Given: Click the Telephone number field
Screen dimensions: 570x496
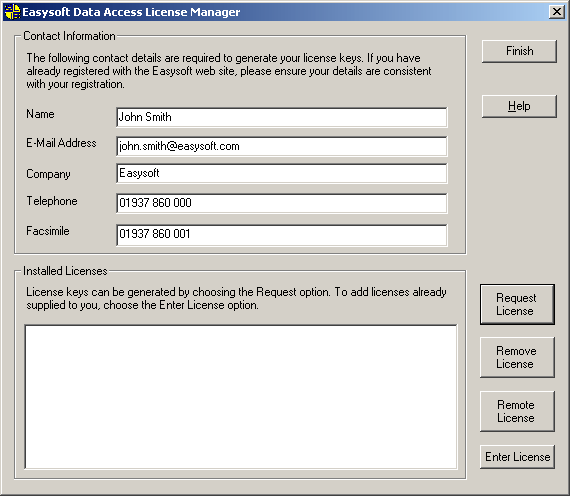Looking at the screenshot, I should (282, 203).
